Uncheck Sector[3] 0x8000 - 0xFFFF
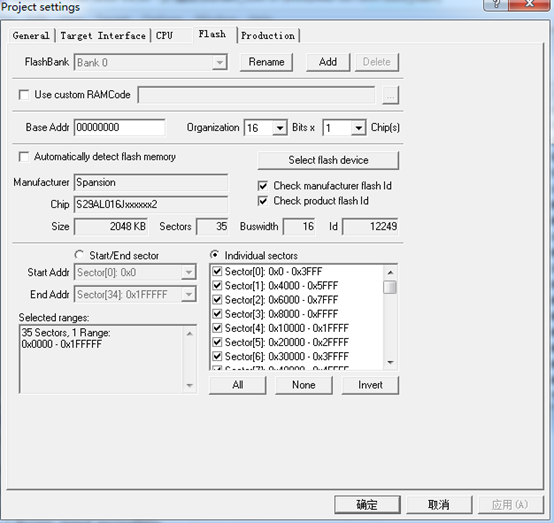The image size is (554, 523). [217, 314]
